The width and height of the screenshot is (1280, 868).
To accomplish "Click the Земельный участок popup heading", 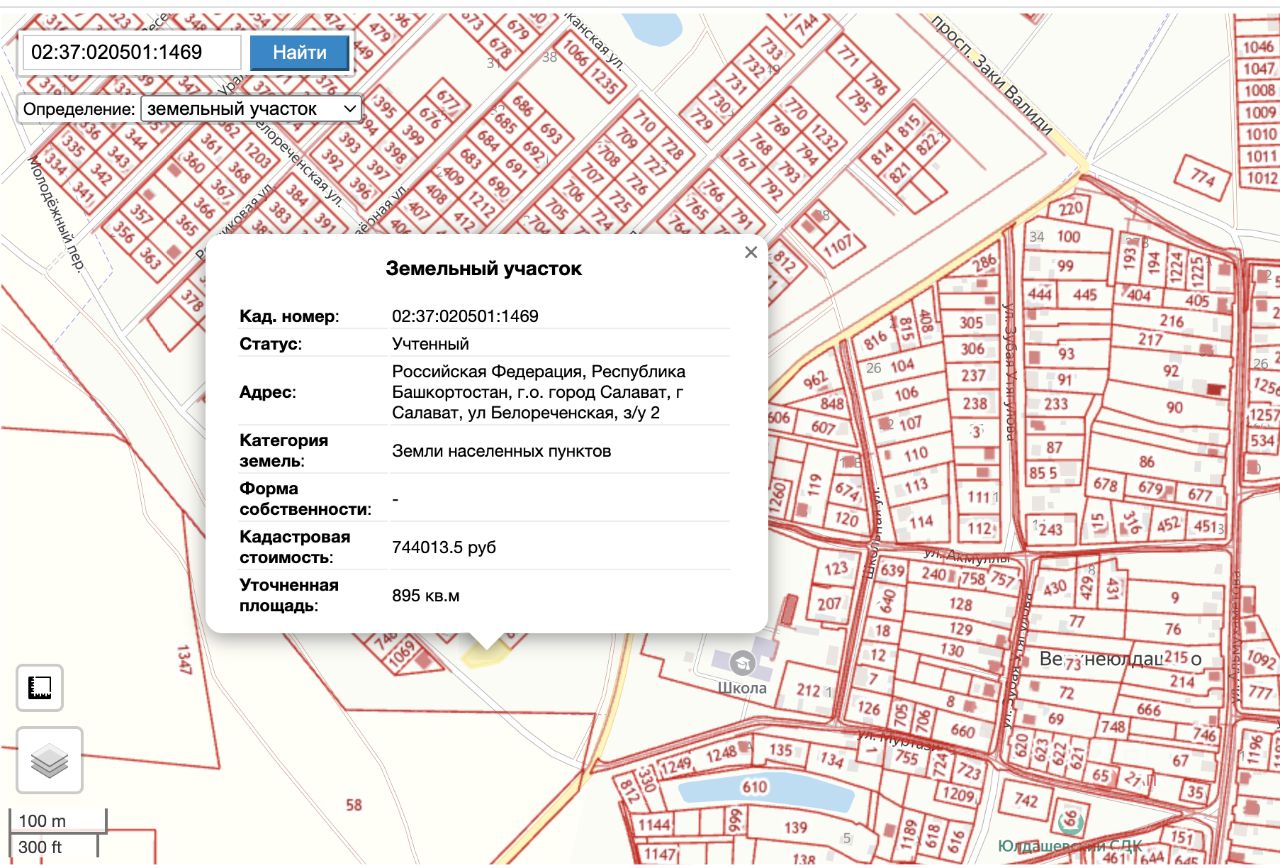I will [484, 269].
